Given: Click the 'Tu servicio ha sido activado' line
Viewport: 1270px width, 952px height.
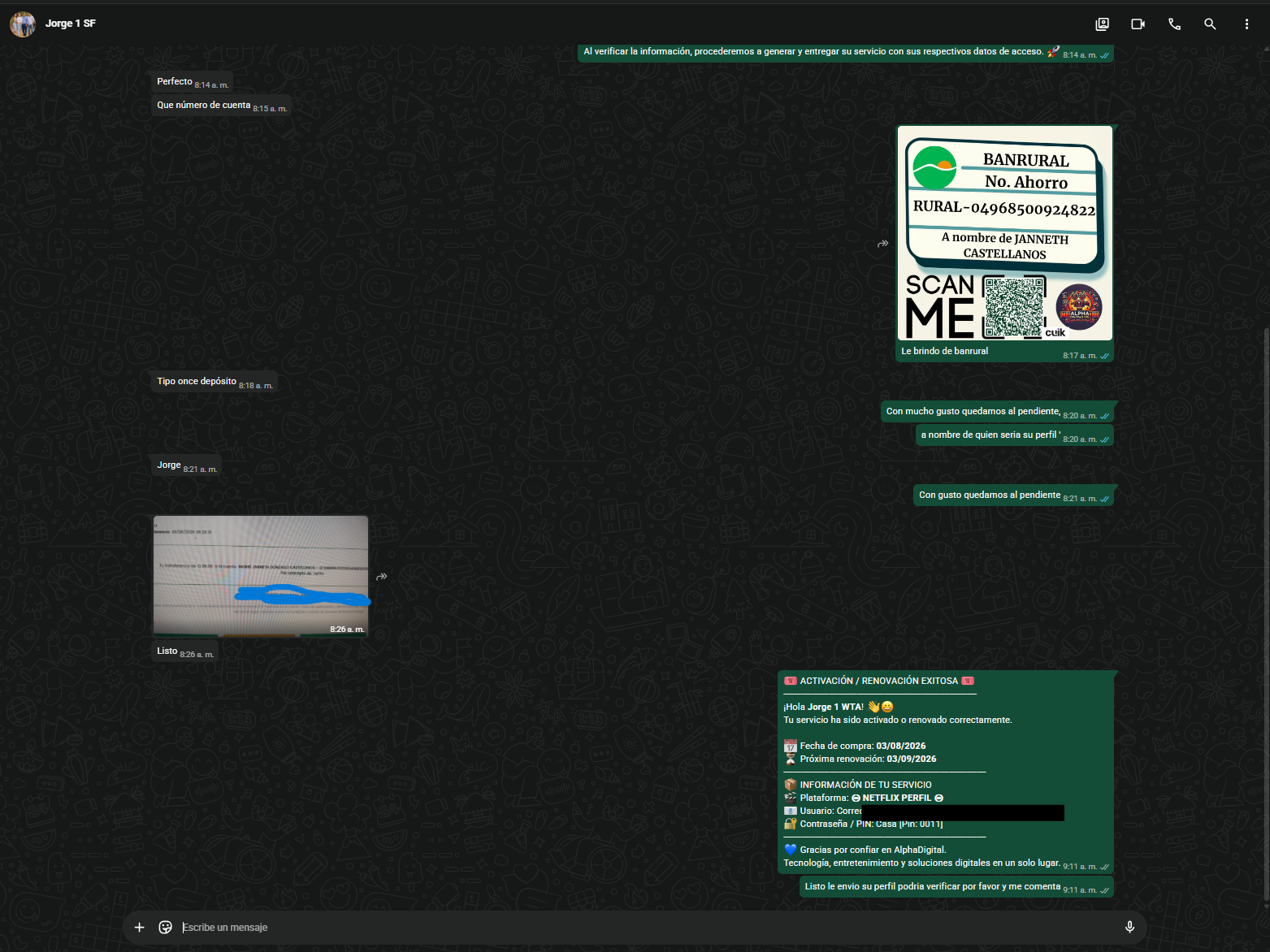Looking at the screenshot, I should click(x=898, y=720).
